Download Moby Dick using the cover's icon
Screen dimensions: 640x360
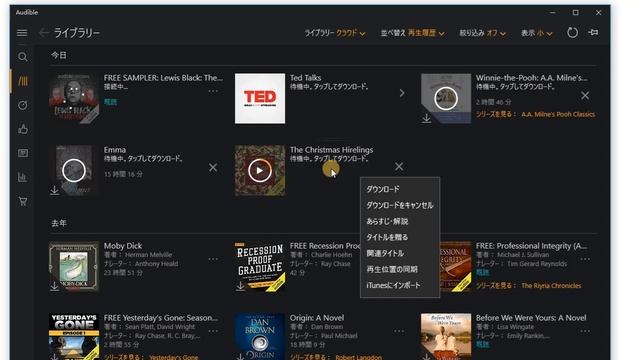click(54, 287)
